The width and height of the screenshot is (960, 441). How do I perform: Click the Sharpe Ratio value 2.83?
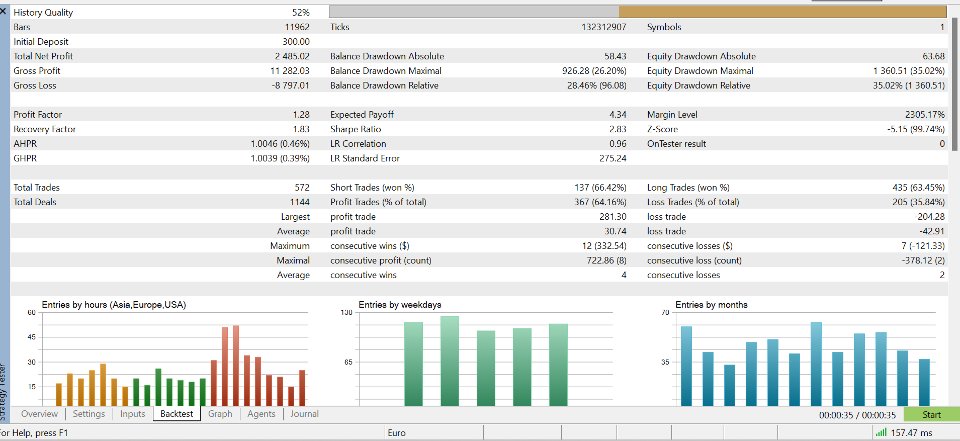click(x=618, y=129)
